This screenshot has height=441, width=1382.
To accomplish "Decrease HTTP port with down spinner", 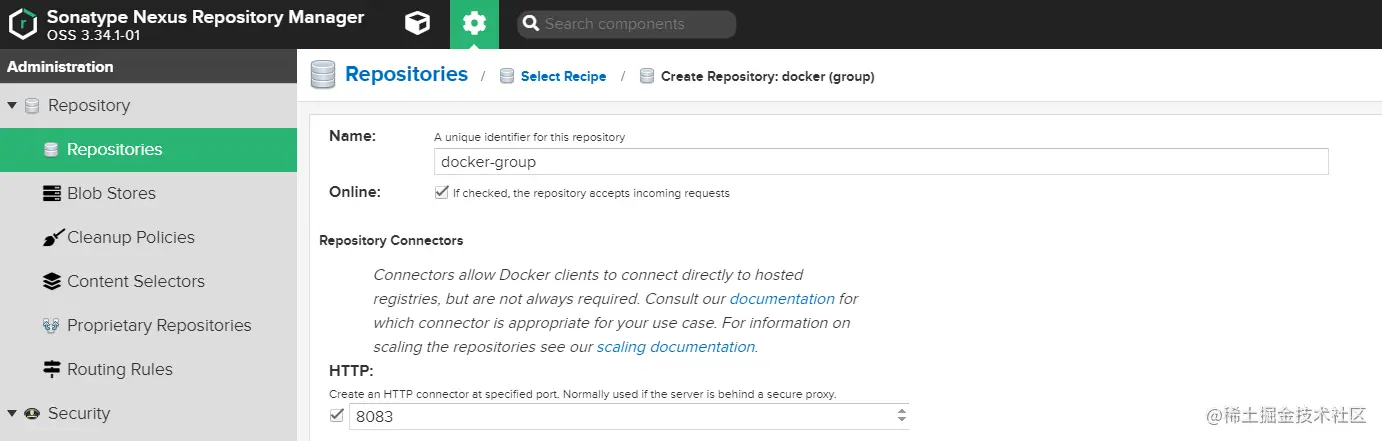I will coord(902,421).
